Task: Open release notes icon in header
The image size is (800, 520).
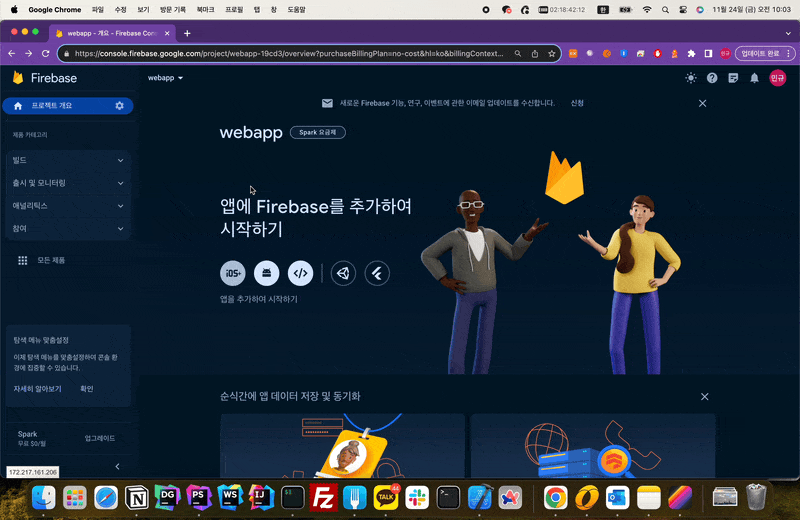Action: click(733, 78)
